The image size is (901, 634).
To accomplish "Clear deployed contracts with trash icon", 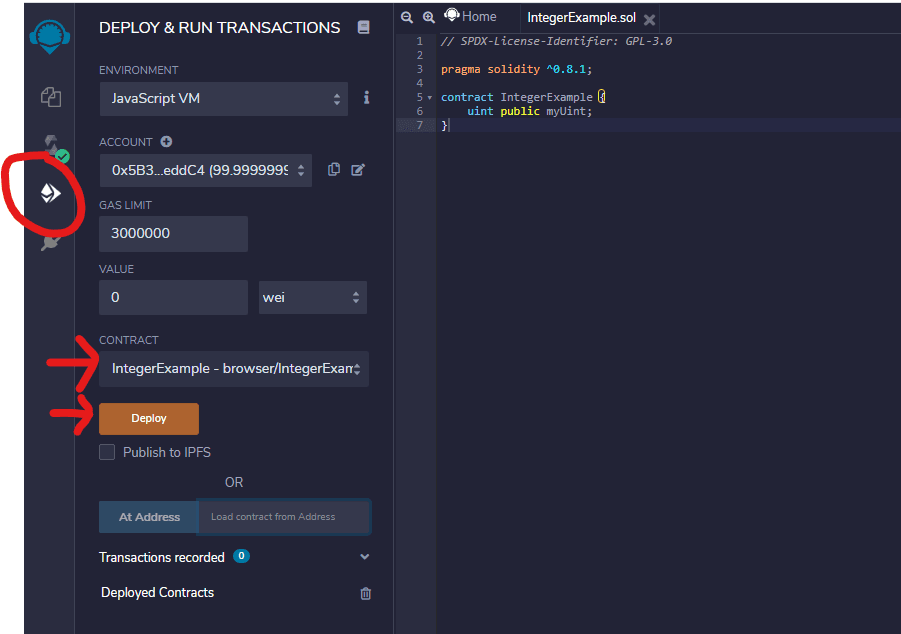I will [x=365, y=593].
